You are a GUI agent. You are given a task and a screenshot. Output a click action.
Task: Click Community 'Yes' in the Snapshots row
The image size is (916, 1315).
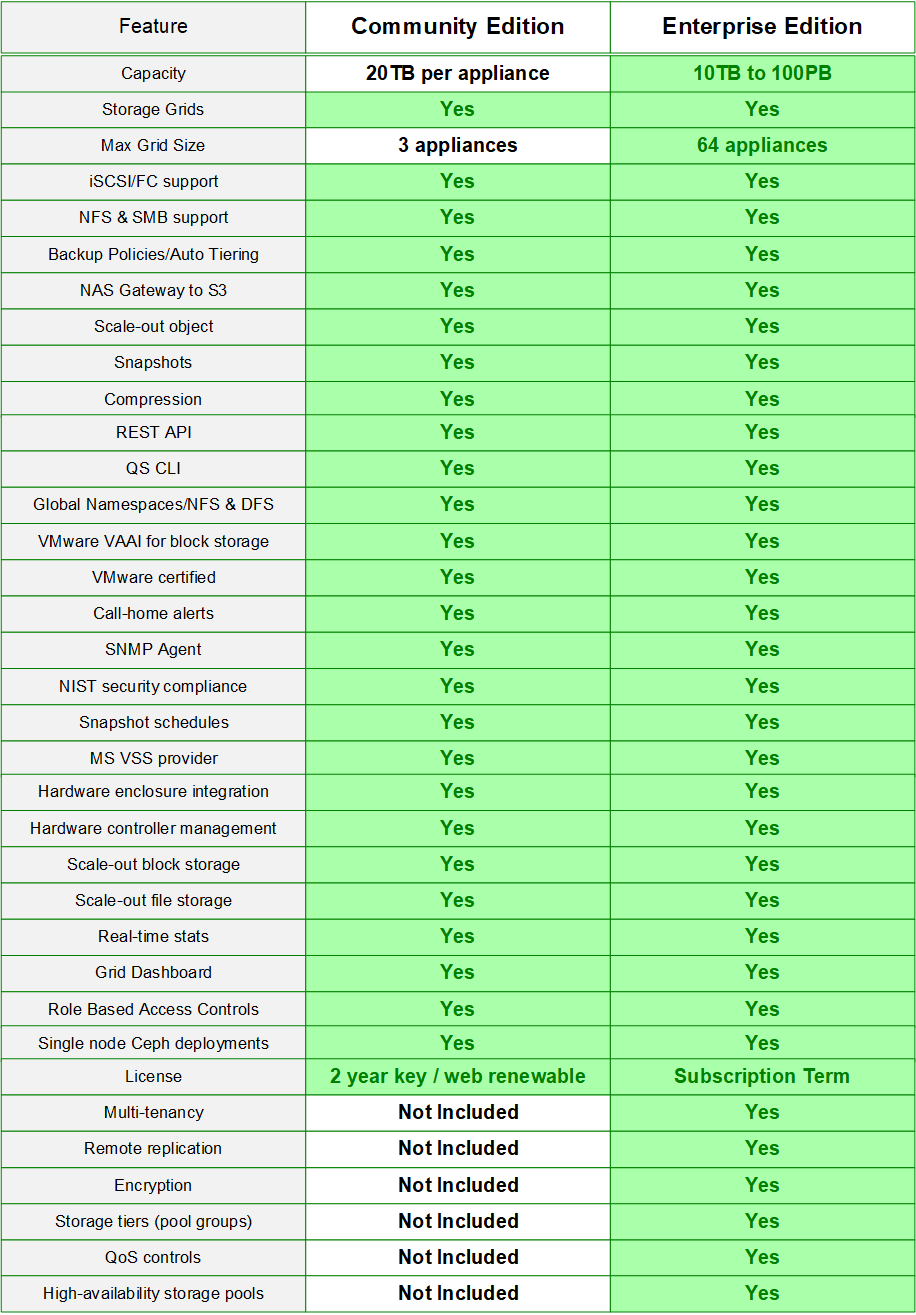(x=457, y=362)
